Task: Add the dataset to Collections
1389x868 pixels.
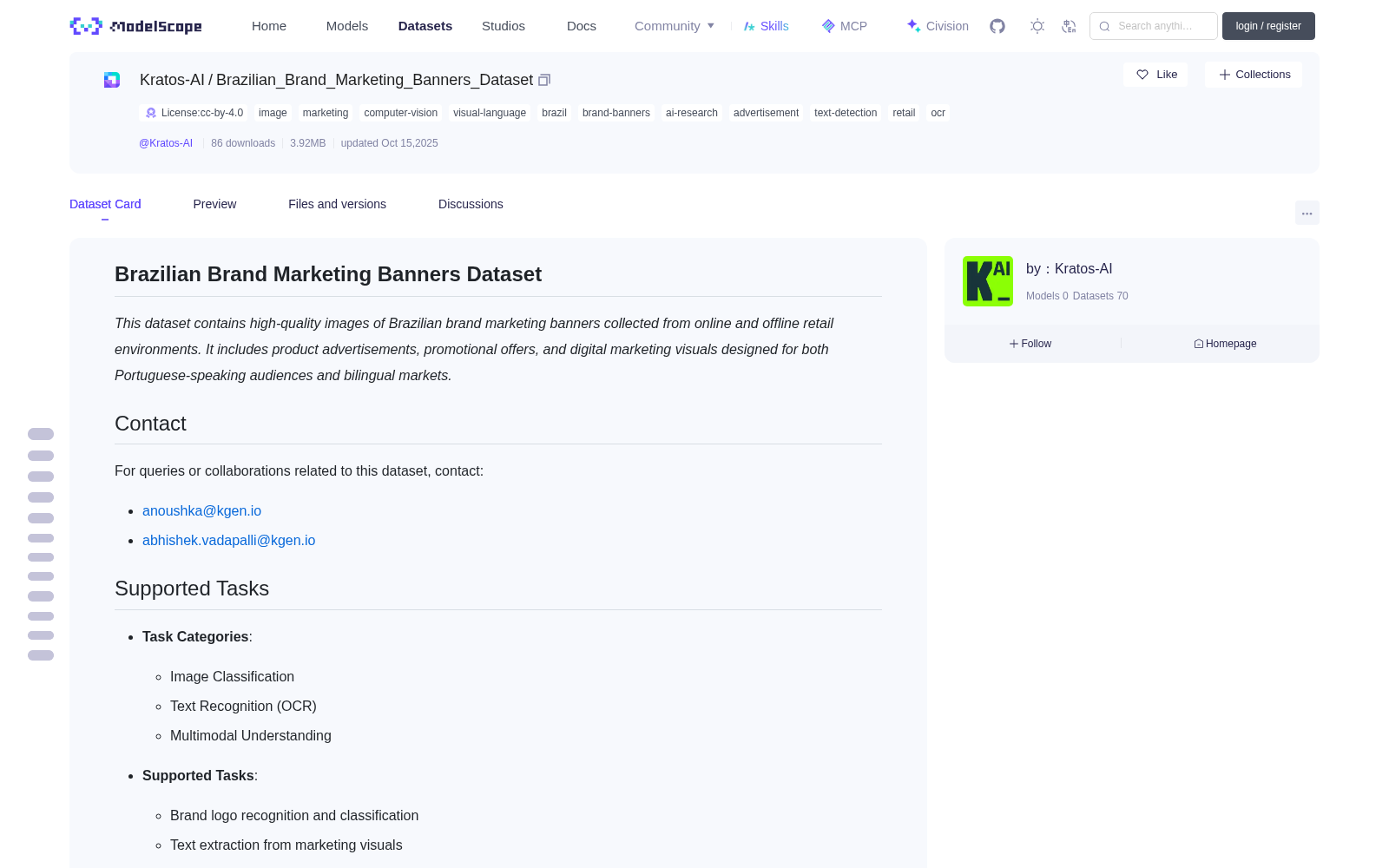Action: tap(1254, 75)
